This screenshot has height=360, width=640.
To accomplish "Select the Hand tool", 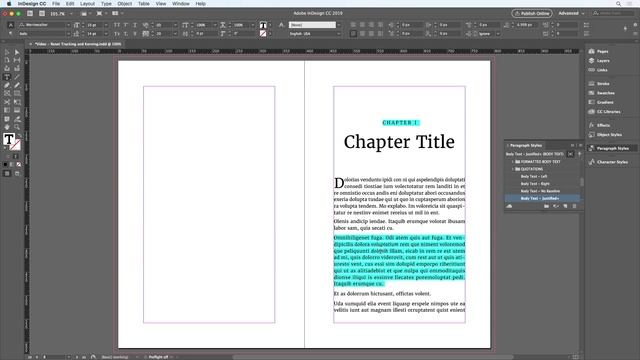I will click(7, 127).
